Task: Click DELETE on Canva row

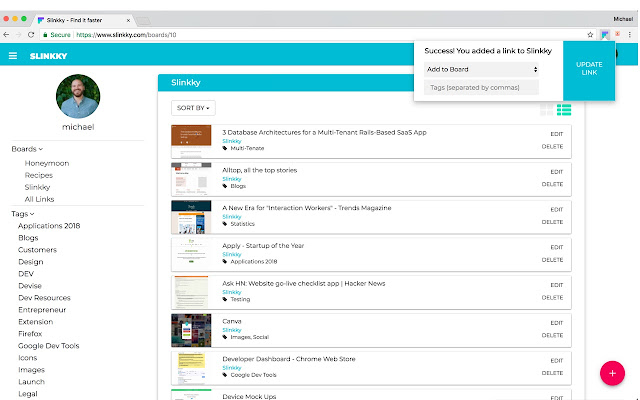Action: pyautogui.click(x=552, y=335)
